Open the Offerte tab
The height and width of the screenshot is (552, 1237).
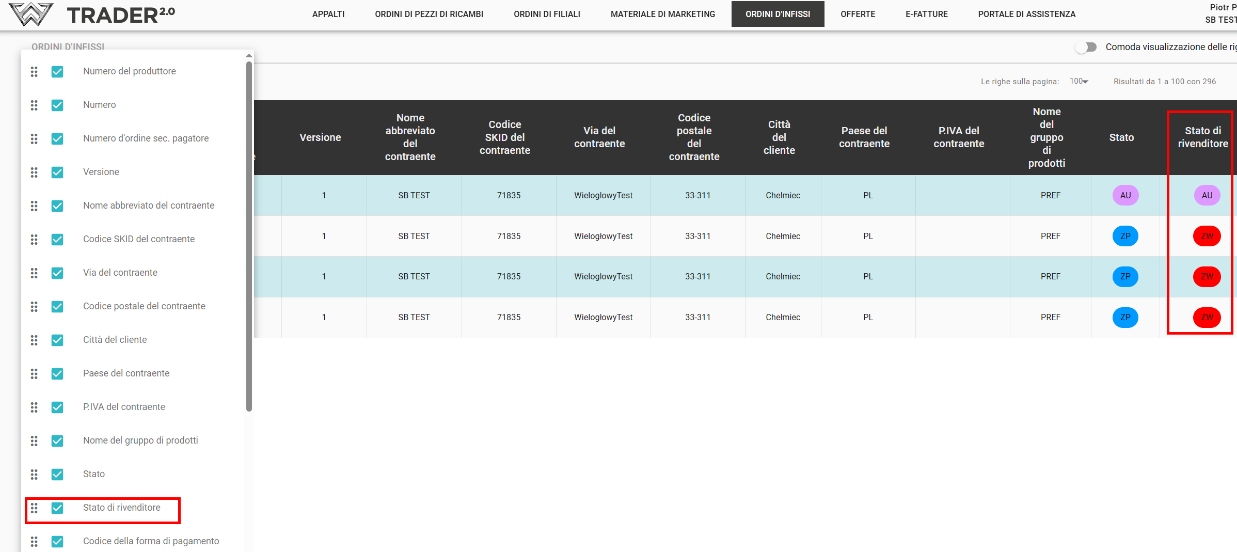(857, 14)
